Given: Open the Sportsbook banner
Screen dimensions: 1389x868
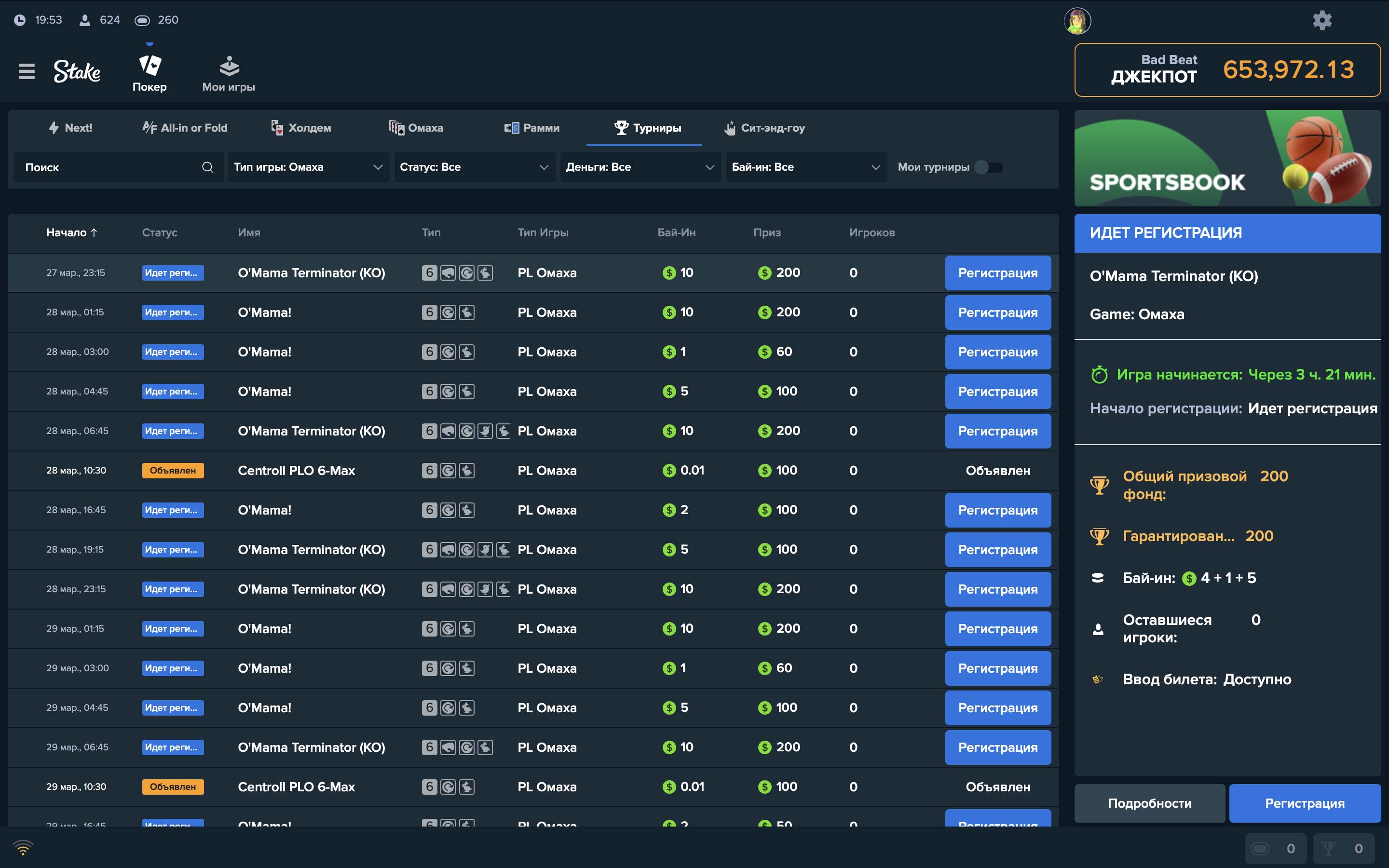Looking at the screenshot, I should coord(1227,158).
